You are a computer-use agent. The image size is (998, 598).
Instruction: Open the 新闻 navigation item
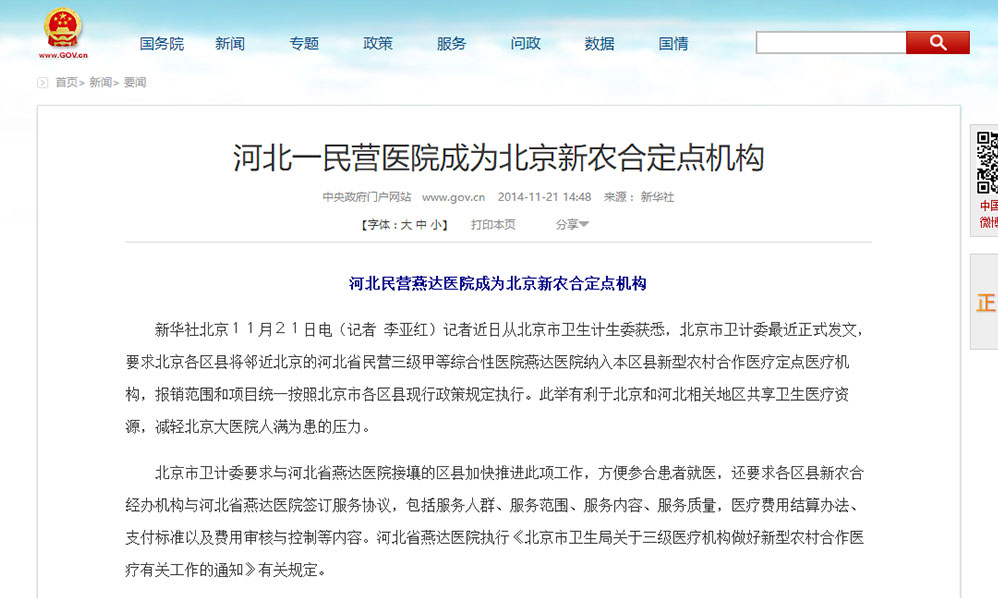coord(230,44)
